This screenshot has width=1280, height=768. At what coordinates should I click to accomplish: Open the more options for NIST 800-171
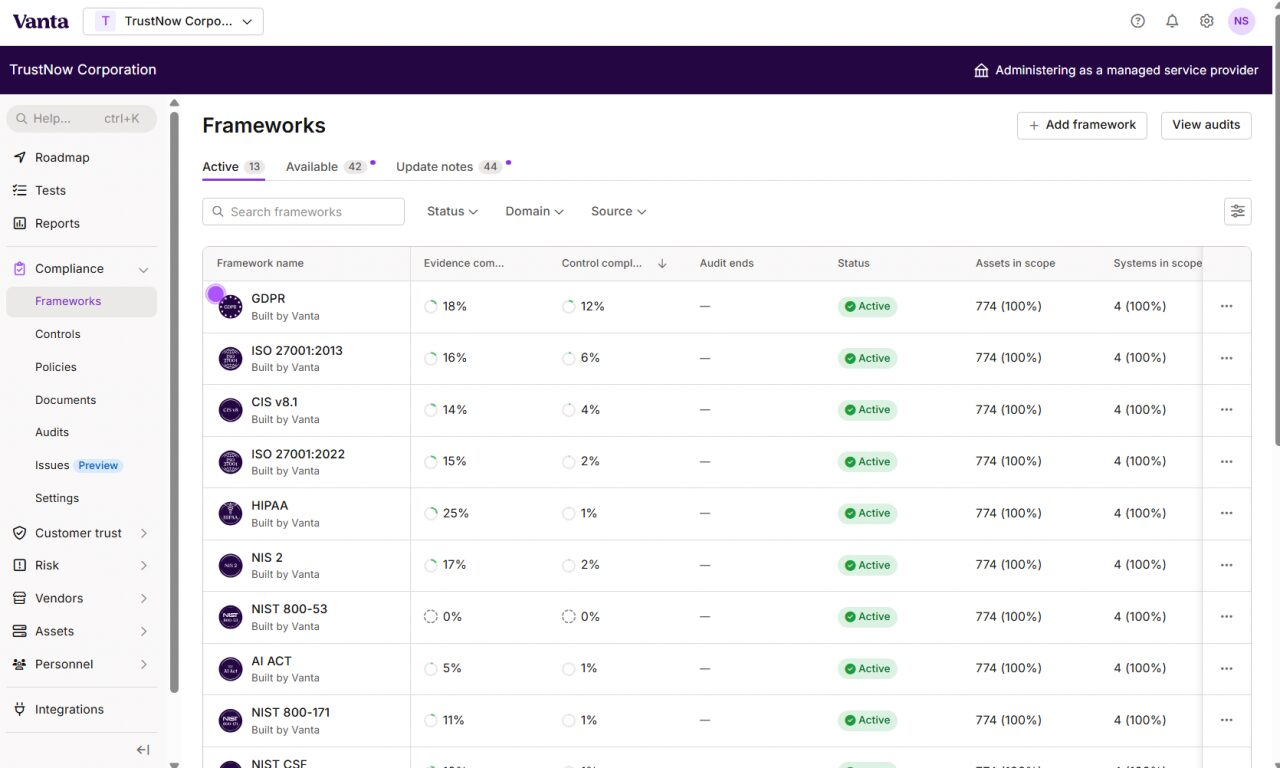coord(1227,720)
